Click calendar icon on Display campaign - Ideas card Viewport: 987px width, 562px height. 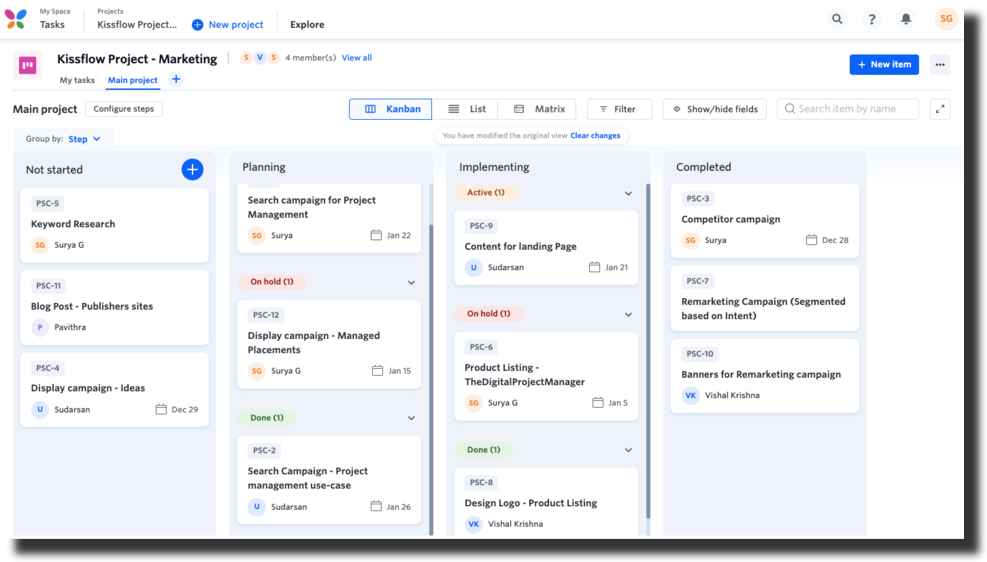pos(161,409)
